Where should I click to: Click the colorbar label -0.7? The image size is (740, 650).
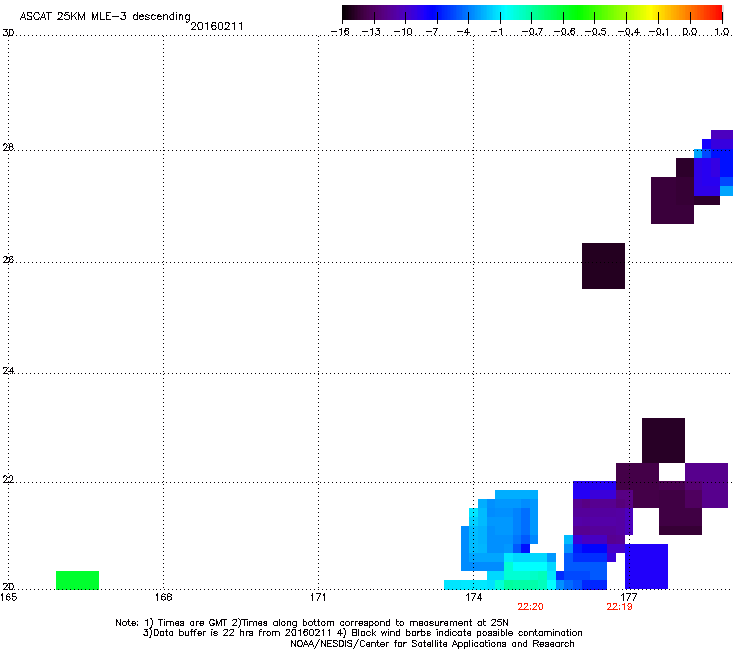click(x=532, y=32)
